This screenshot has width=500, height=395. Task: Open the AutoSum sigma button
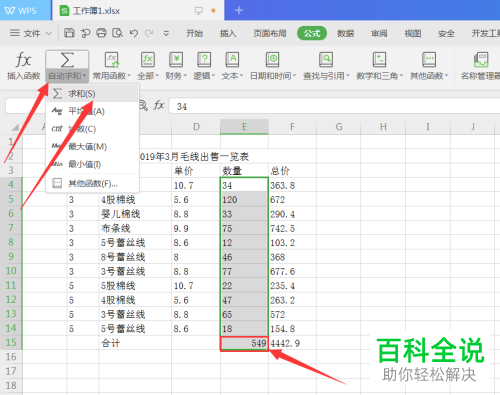[67, 60]
